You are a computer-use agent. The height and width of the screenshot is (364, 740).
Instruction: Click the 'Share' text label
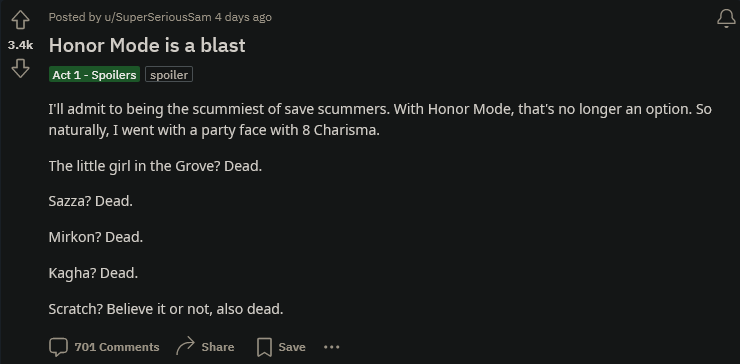pos(218,347)
